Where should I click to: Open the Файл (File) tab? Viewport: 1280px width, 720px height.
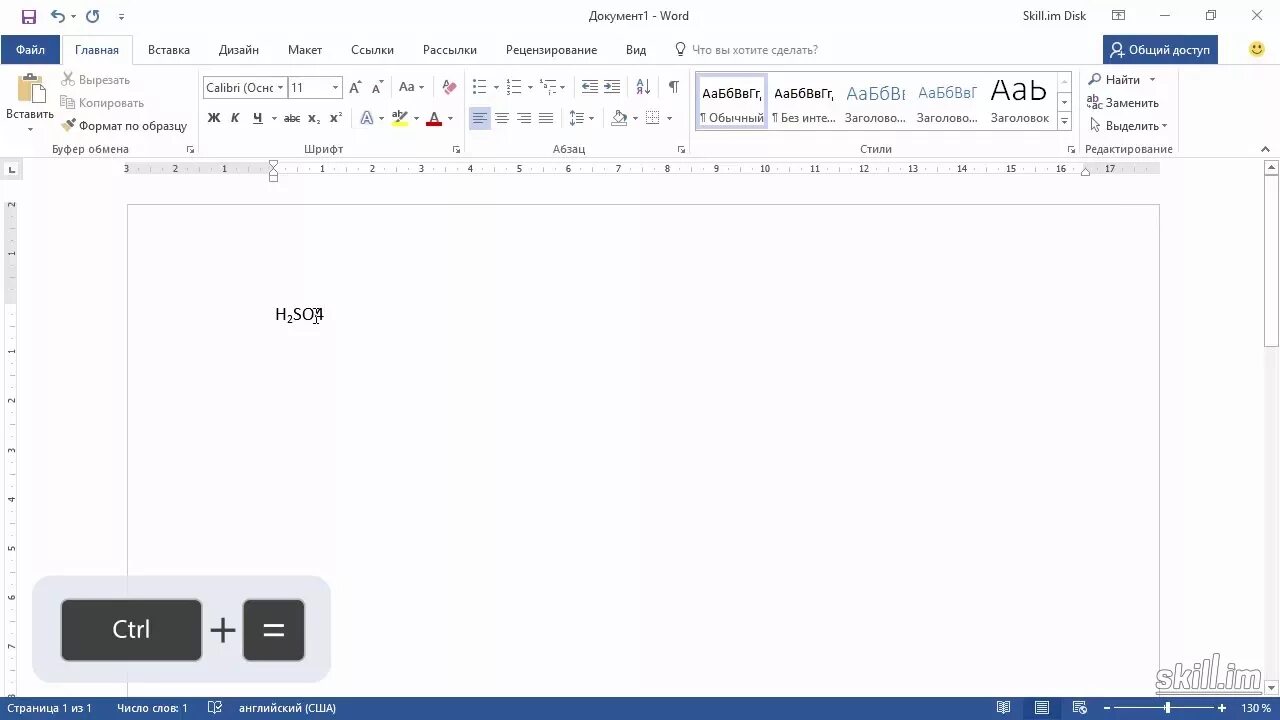30,49
